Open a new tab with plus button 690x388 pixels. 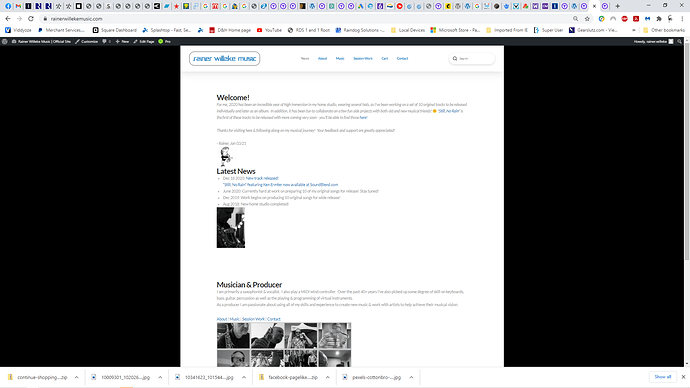(x=617, y=6)
